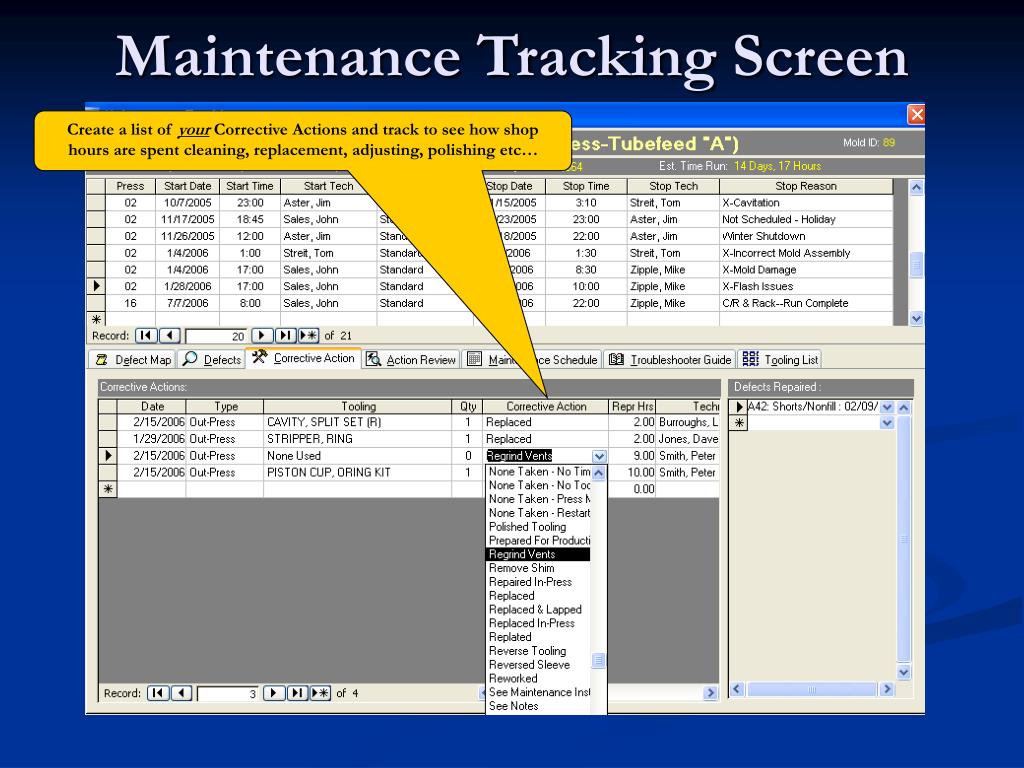The width and height of the screenshot is (1024, 768).
Task: Click the Corrective Action column header
Action: tap(546, 406)
